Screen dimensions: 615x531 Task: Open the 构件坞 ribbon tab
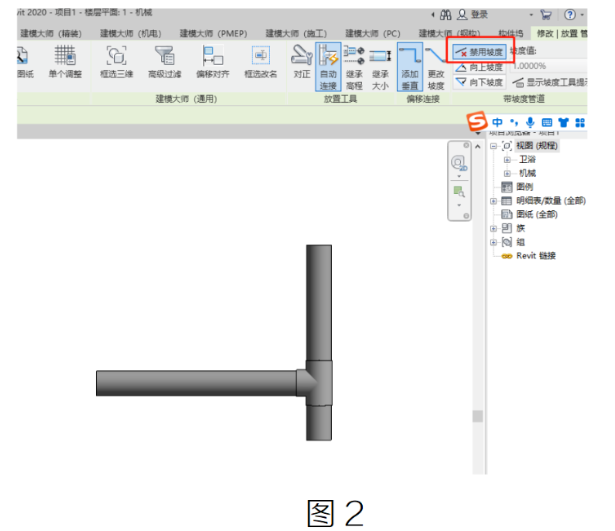click(x=510, y=34)
